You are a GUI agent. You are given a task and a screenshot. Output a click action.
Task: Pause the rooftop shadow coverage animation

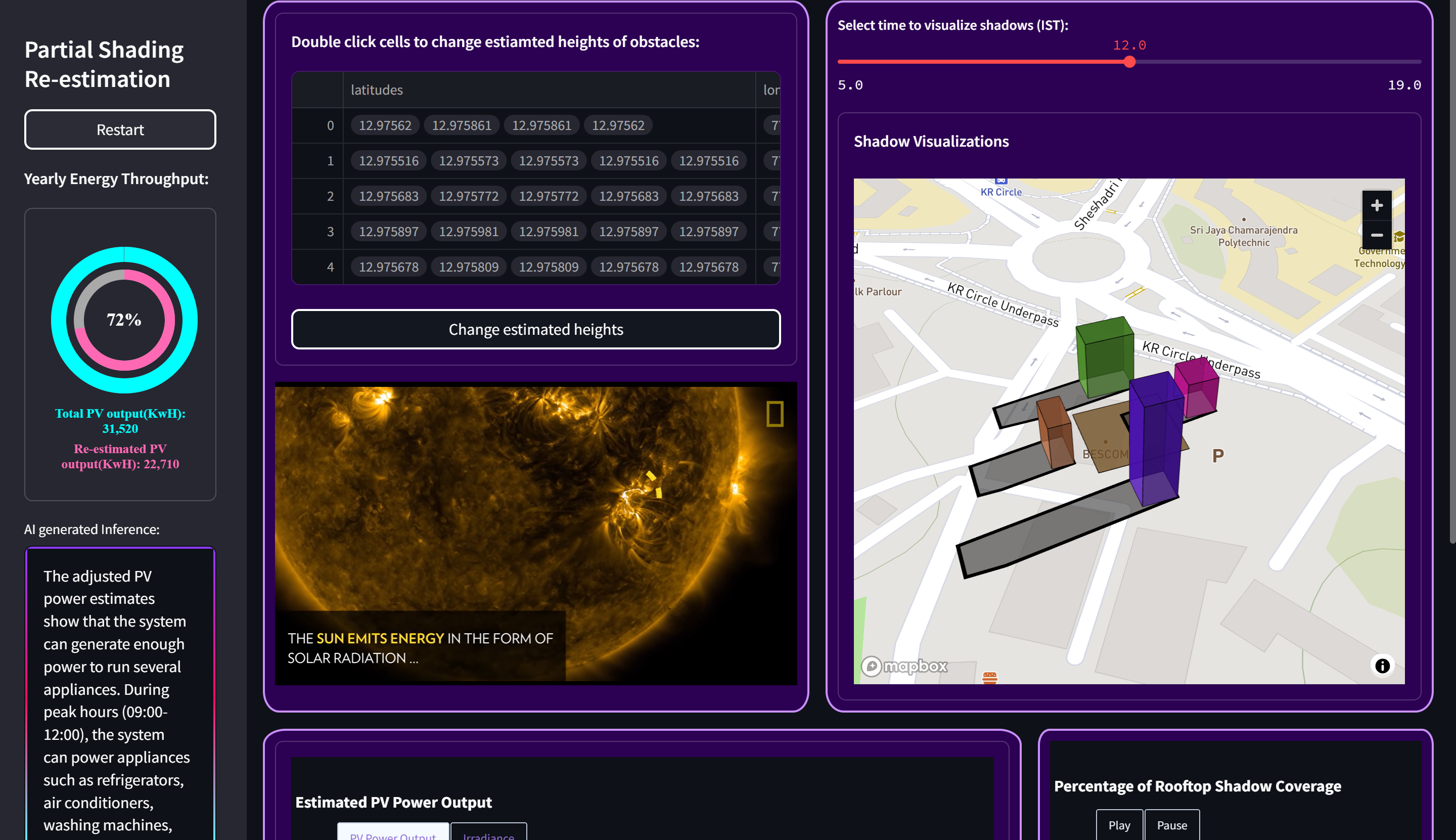pyautogui.click(x=1171, y=825)
